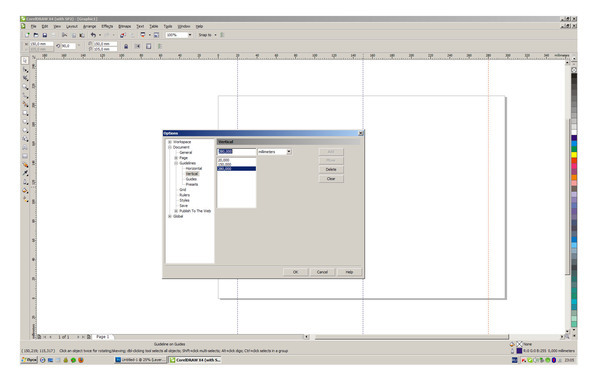Image resolution: width=600 pixels, height=380 pixels.
Task: Open the millimeters units dropdown
Action: coord(289,152)
